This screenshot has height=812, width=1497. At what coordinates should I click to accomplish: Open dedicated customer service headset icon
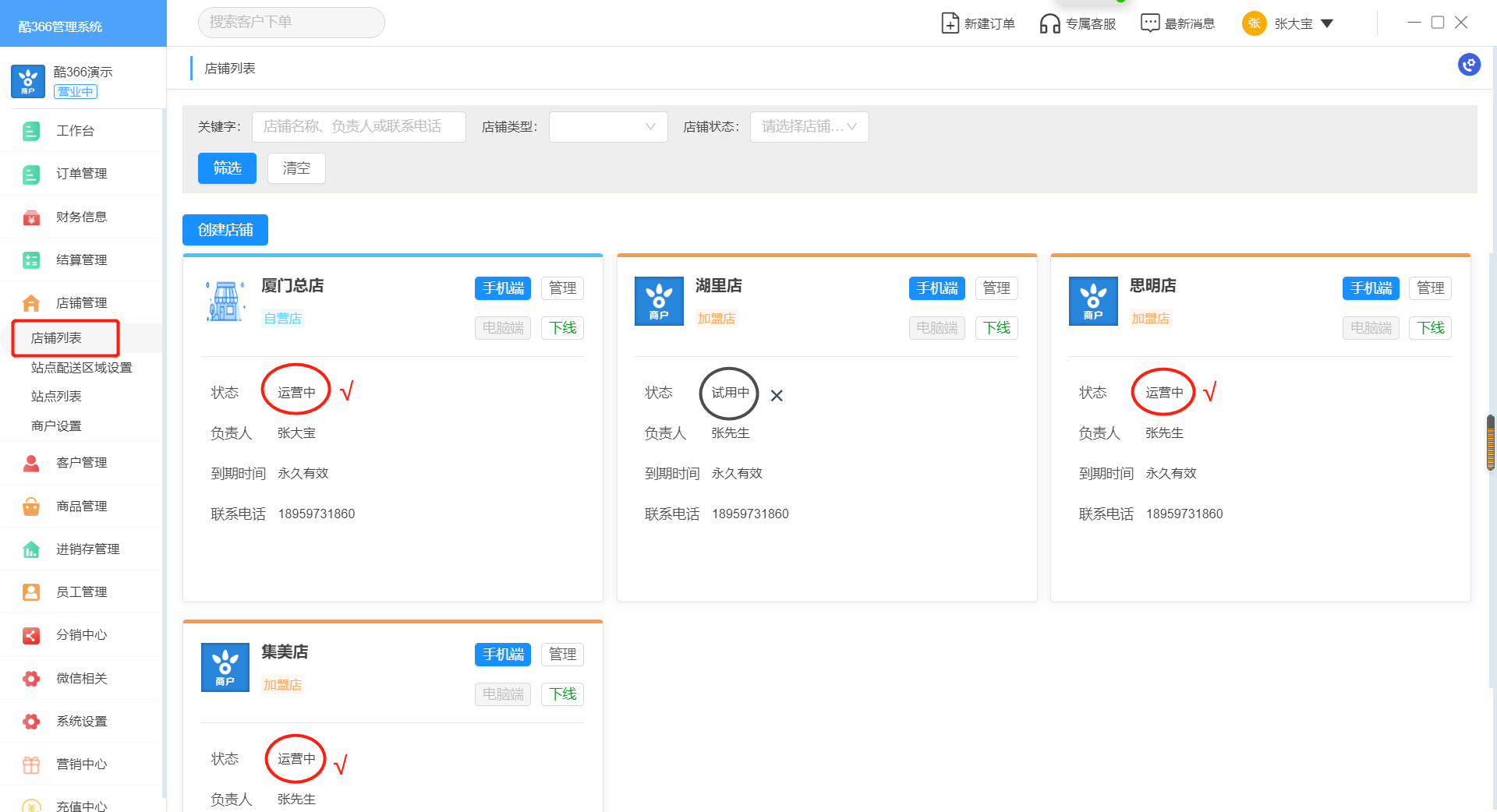(1049, 23)
